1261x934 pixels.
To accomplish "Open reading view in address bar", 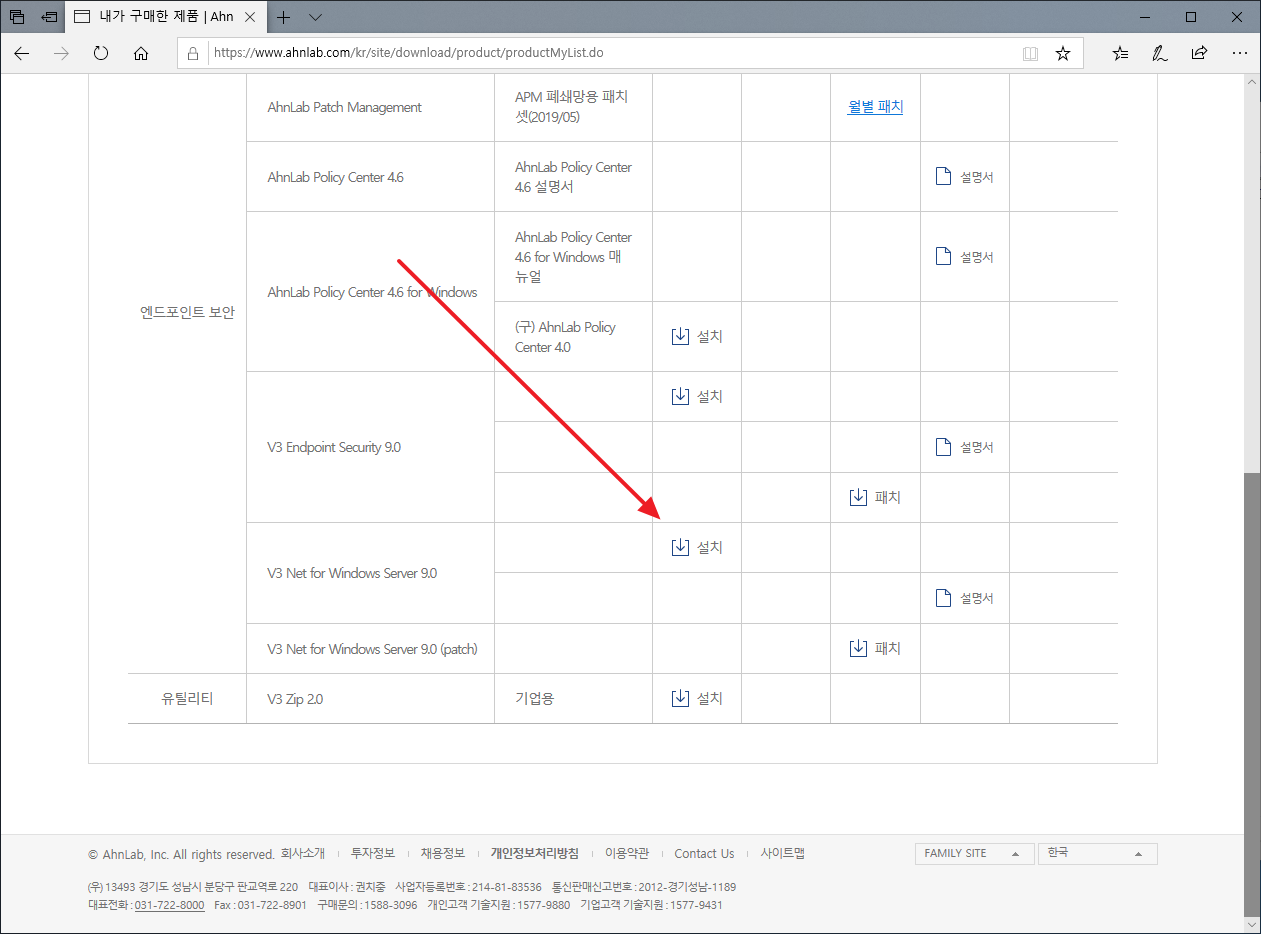I will click(x=1030, y=53).
